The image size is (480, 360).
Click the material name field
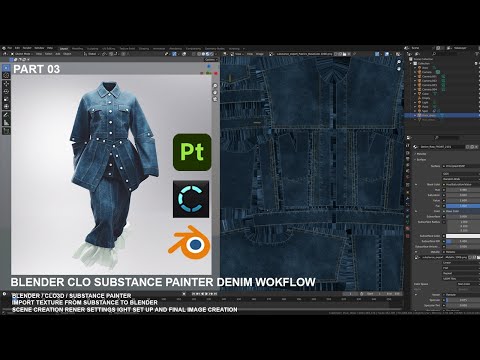[x=442, y=147]
